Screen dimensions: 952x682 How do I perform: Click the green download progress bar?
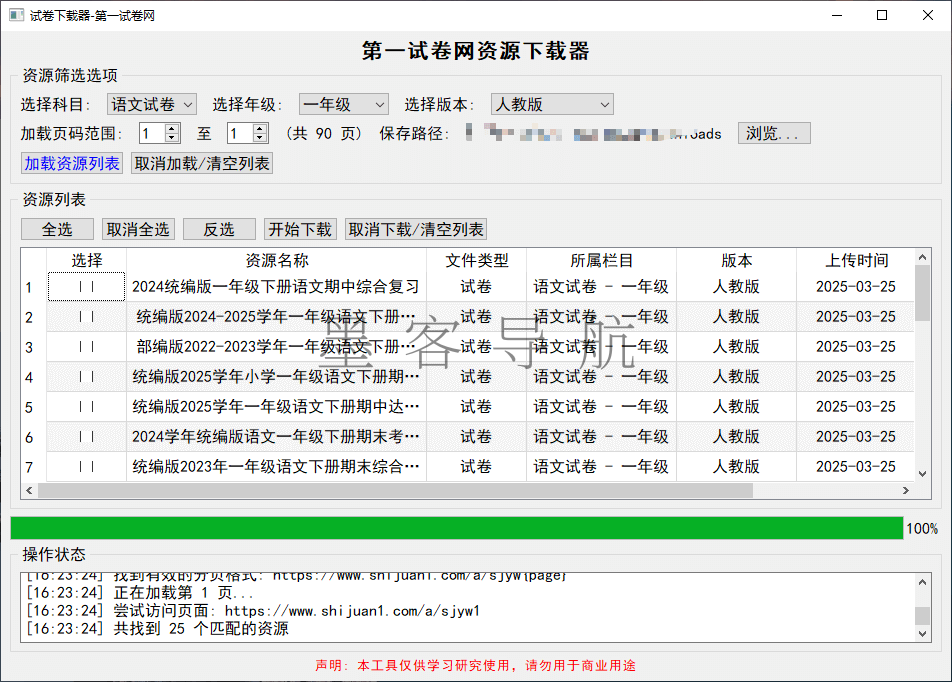457,528
